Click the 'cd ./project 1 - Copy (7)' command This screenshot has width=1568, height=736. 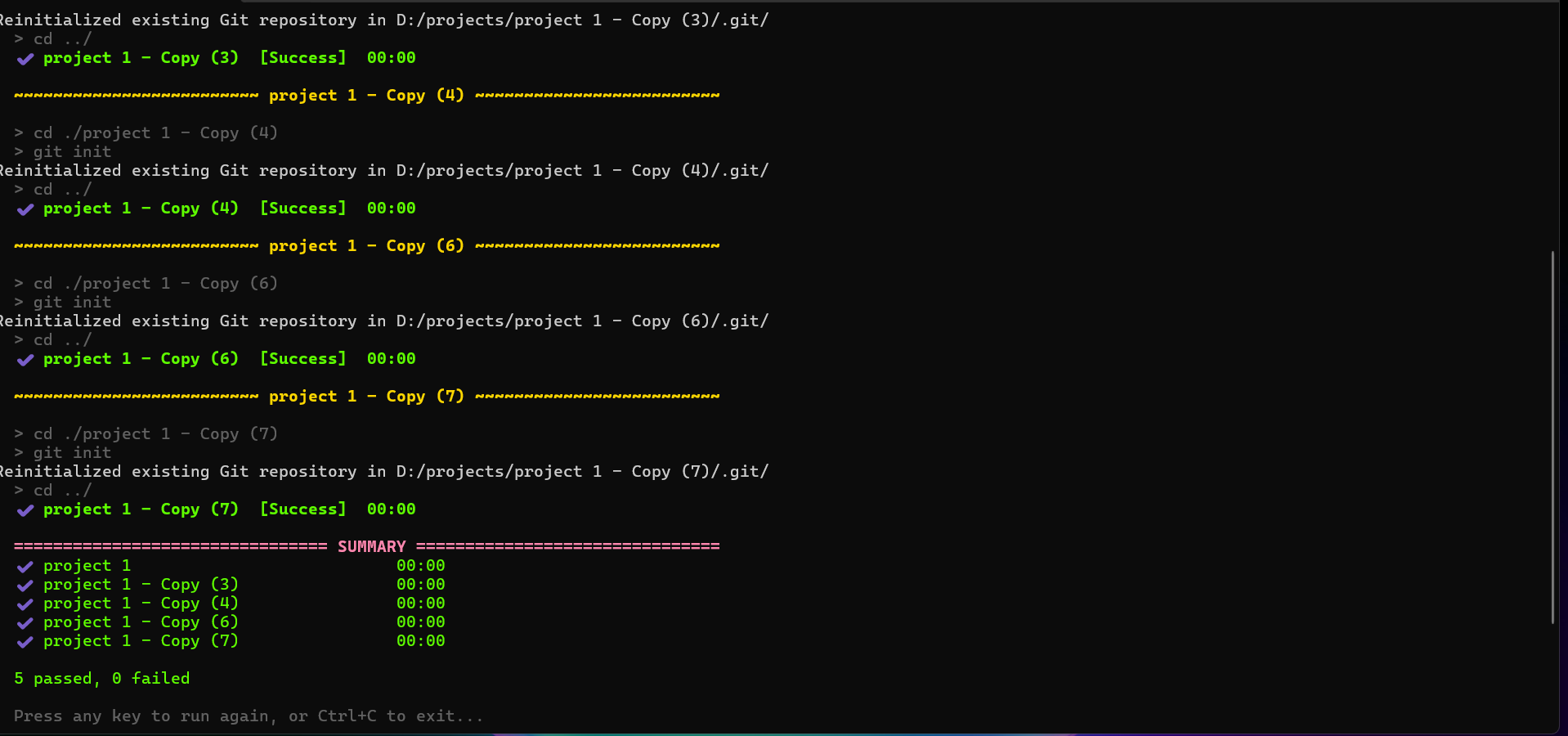click(155, 433)
